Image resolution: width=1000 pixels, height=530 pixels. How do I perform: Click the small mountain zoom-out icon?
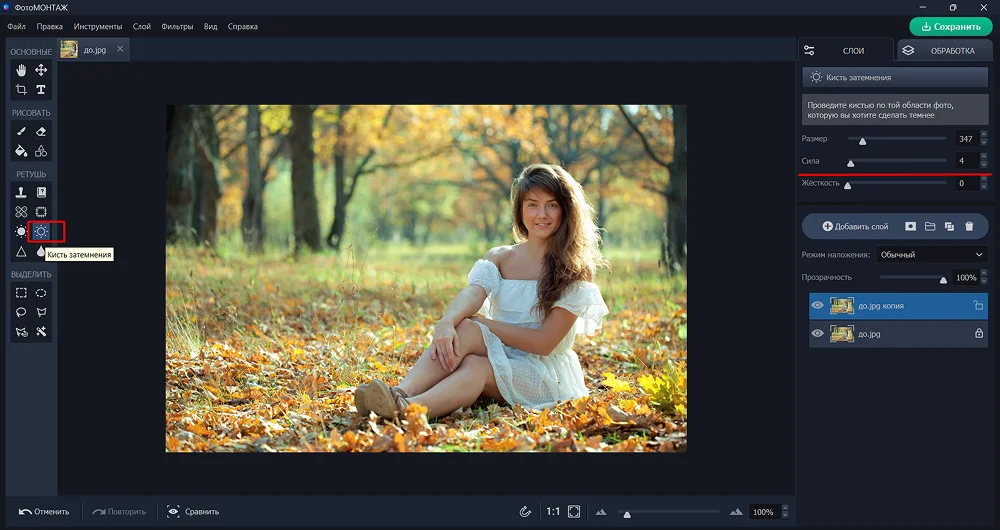click(x=601, y=512)
